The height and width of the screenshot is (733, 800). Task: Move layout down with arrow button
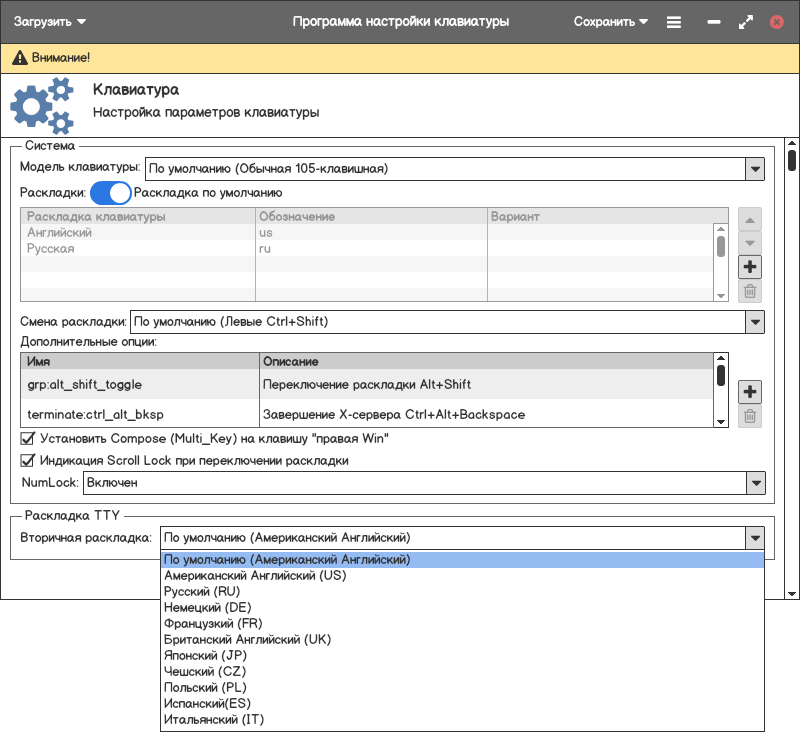pos(750,243)
